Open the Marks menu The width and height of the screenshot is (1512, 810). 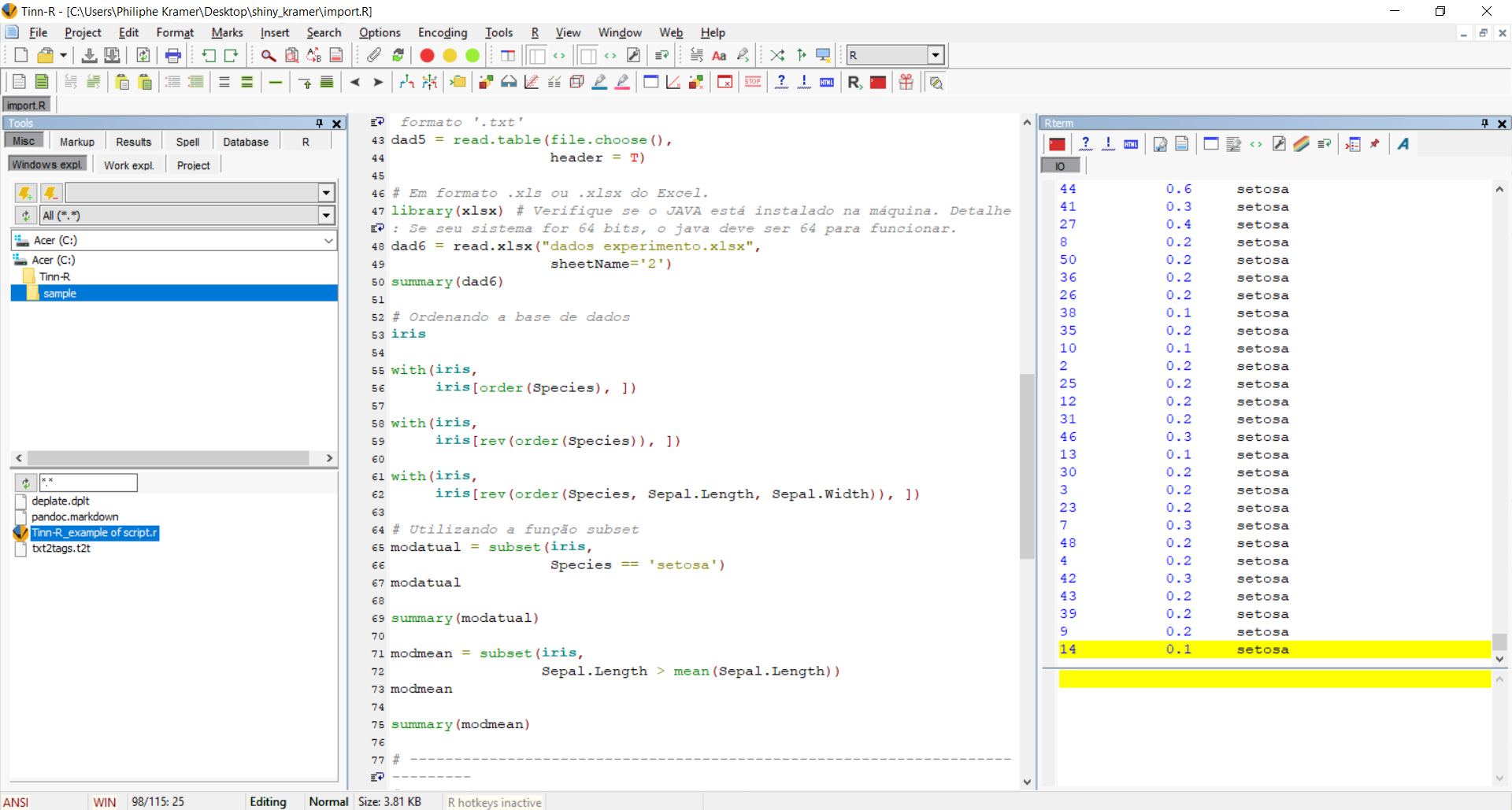[227, 32]
